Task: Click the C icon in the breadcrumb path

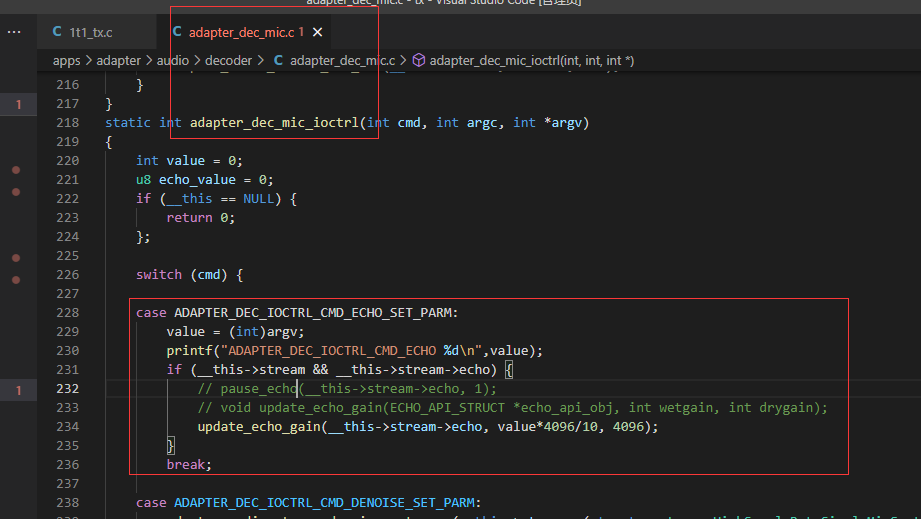Action: (278, 60)
